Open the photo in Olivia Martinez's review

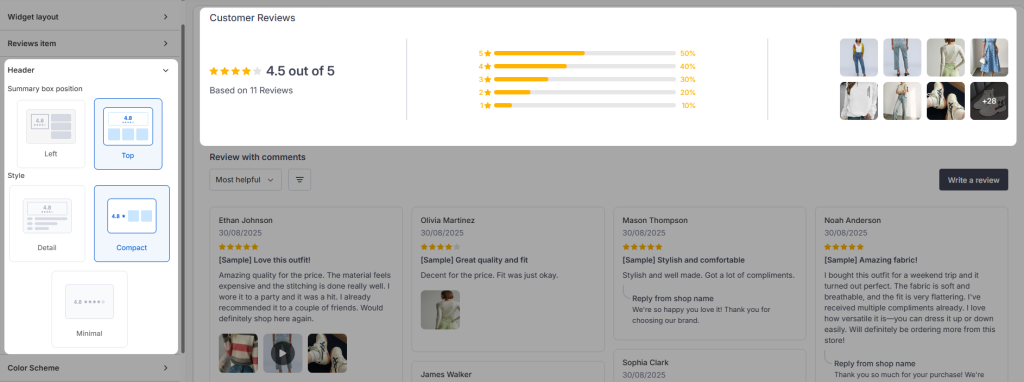pos(440,310)
